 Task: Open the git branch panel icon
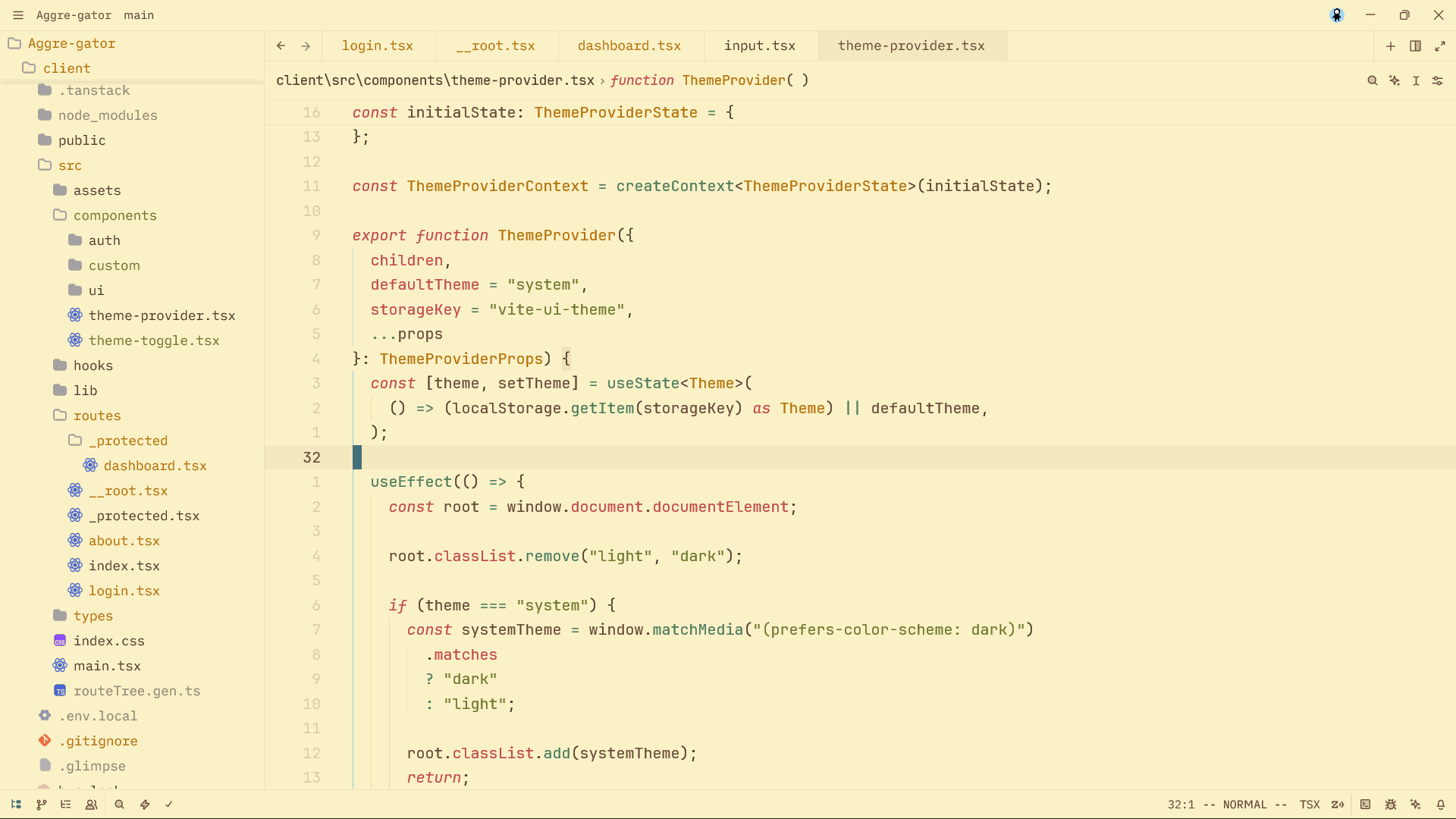(x=41, y=805)
